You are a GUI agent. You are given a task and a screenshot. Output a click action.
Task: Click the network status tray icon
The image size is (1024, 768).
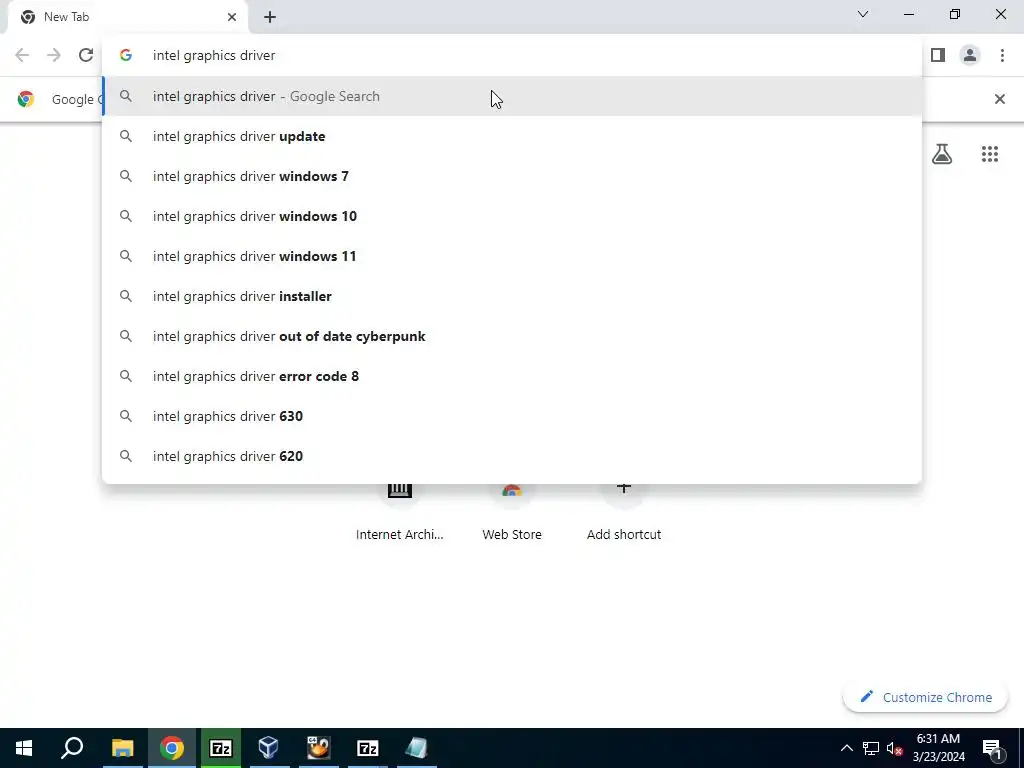871,748
